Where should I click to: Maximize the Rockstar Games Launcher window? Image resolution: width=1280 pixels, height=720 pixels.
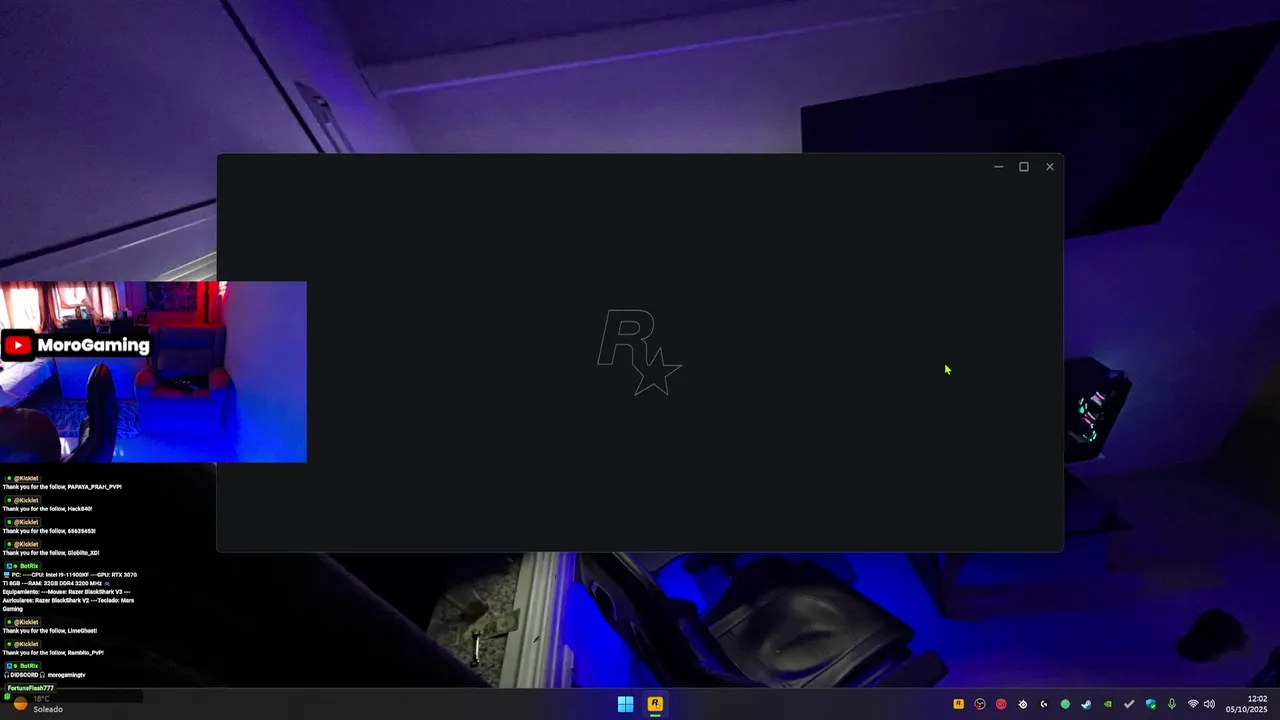(x=1024, y=167)
